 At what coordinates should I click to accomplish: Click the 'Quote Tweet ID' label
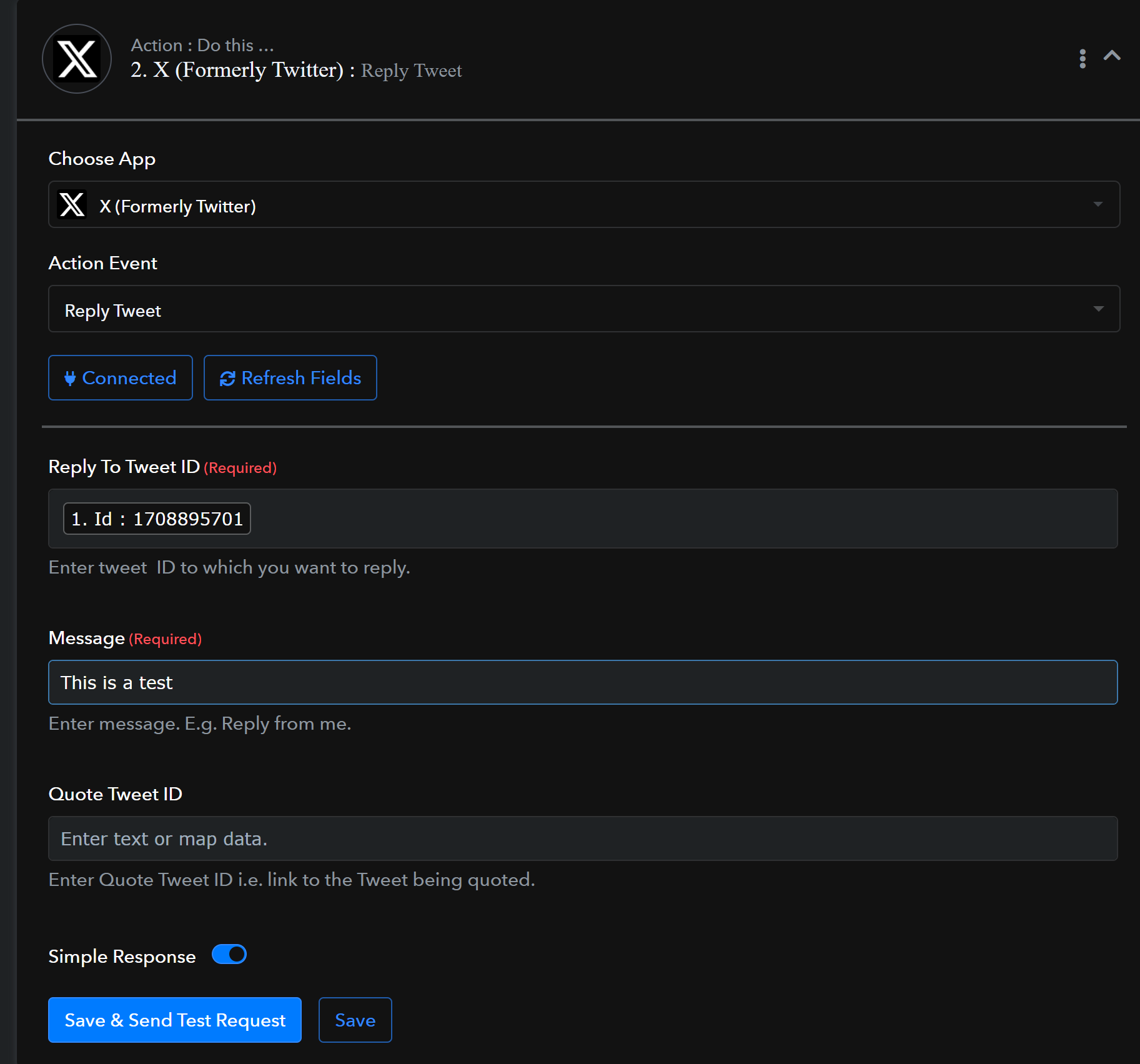[116, 794]
